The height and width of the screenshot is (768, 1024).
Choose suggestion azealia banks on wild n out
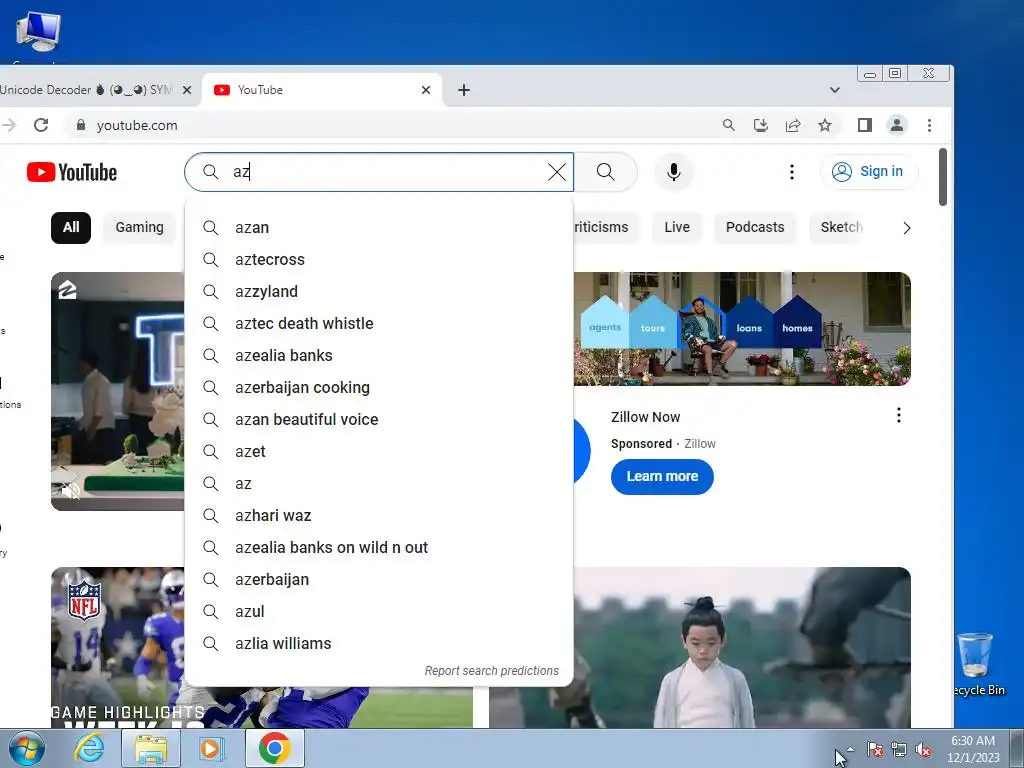(379, 547)
